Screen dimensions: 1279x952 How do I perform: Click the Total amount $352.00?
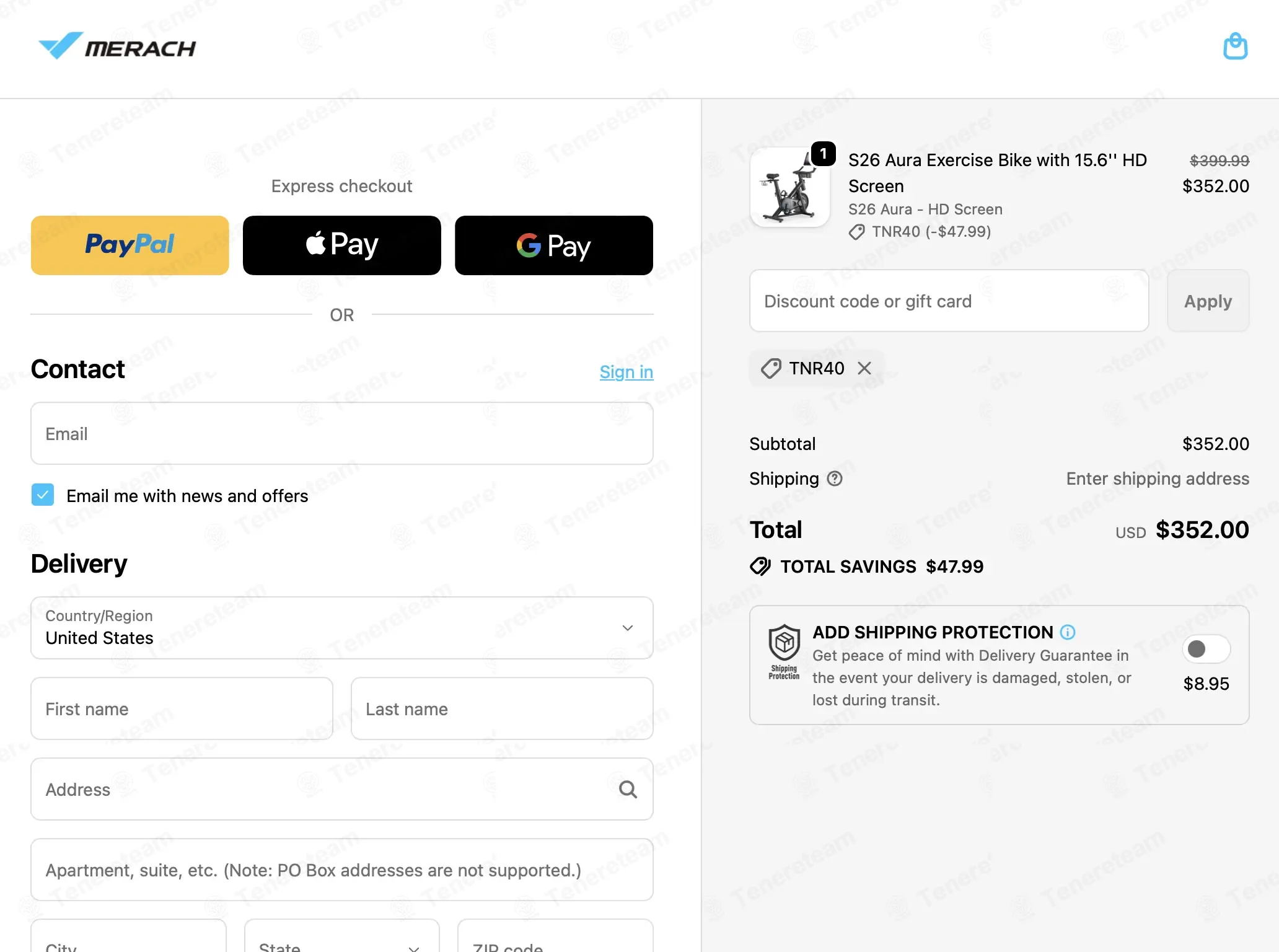(1202, 530)
